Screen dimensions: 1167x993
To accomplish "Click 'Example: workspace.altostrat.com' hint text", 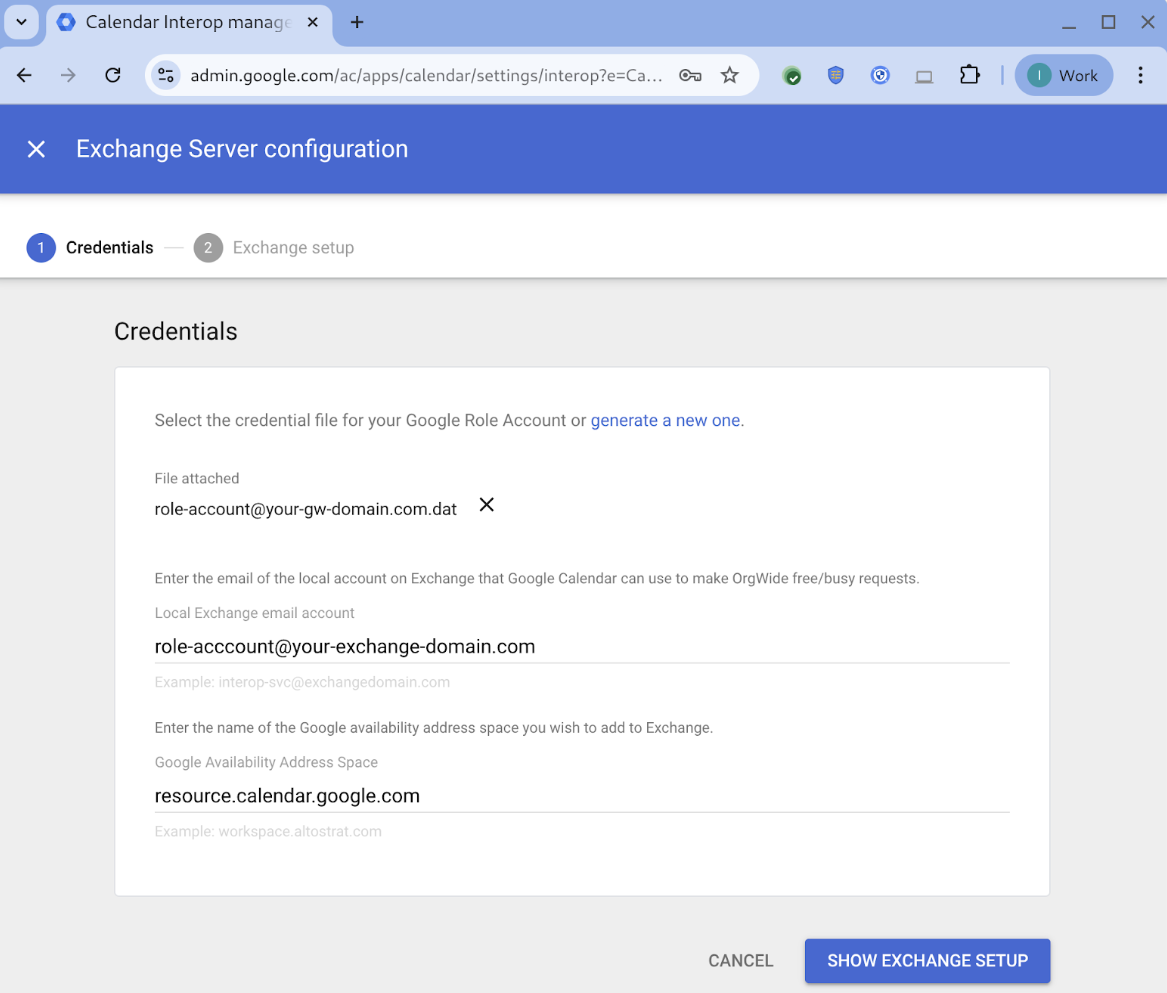I will [x=268, y=831].
